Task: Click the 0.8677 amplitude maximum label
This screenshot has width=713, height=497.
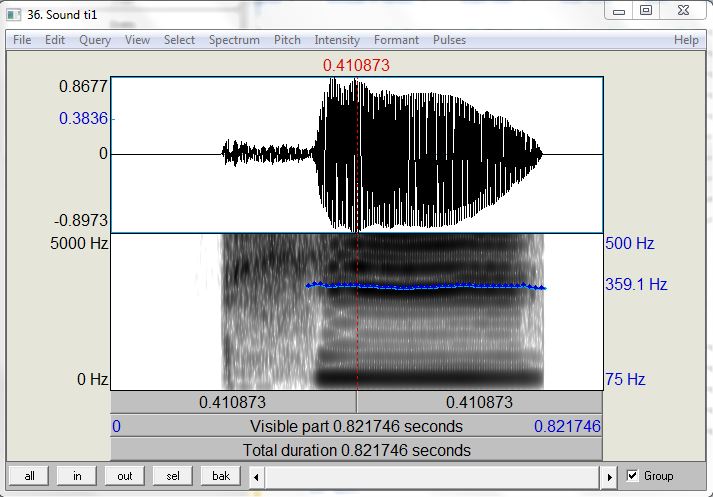Action: click(x=84, y=86)
